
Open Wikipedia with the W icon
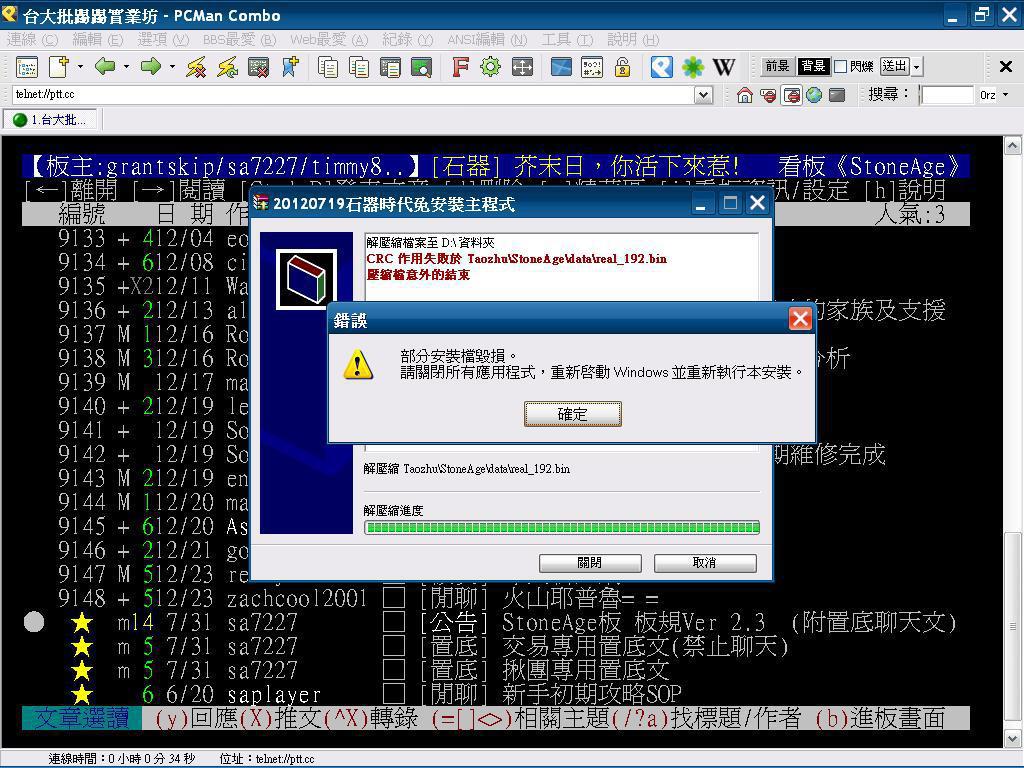(724, 67)
